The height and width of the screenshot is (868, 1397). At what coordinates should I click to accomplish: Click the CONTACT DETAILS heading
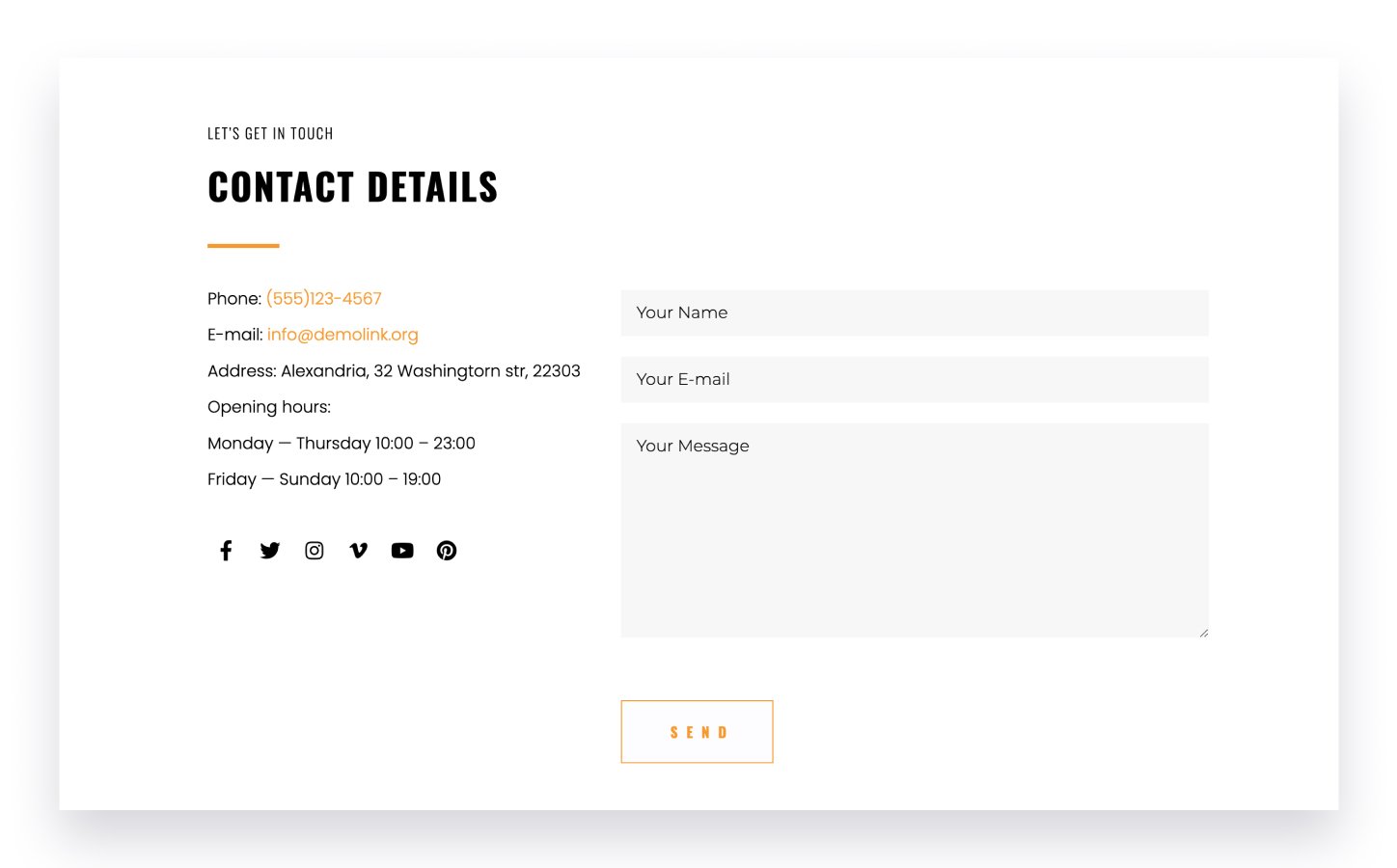pyautogui.click(x=353, y=187)
